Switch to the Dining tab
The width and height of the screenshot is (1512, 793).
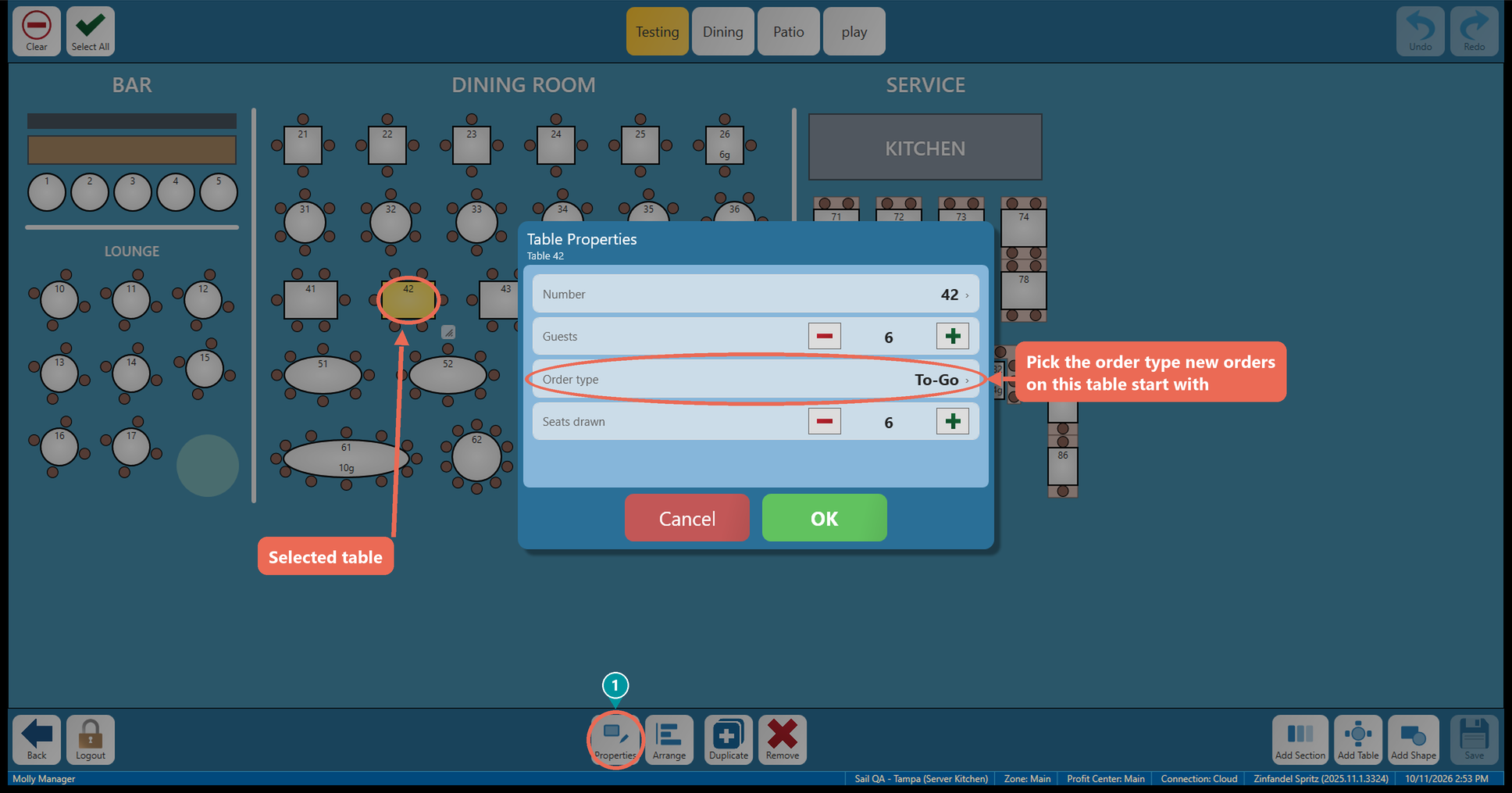[723, 31]
